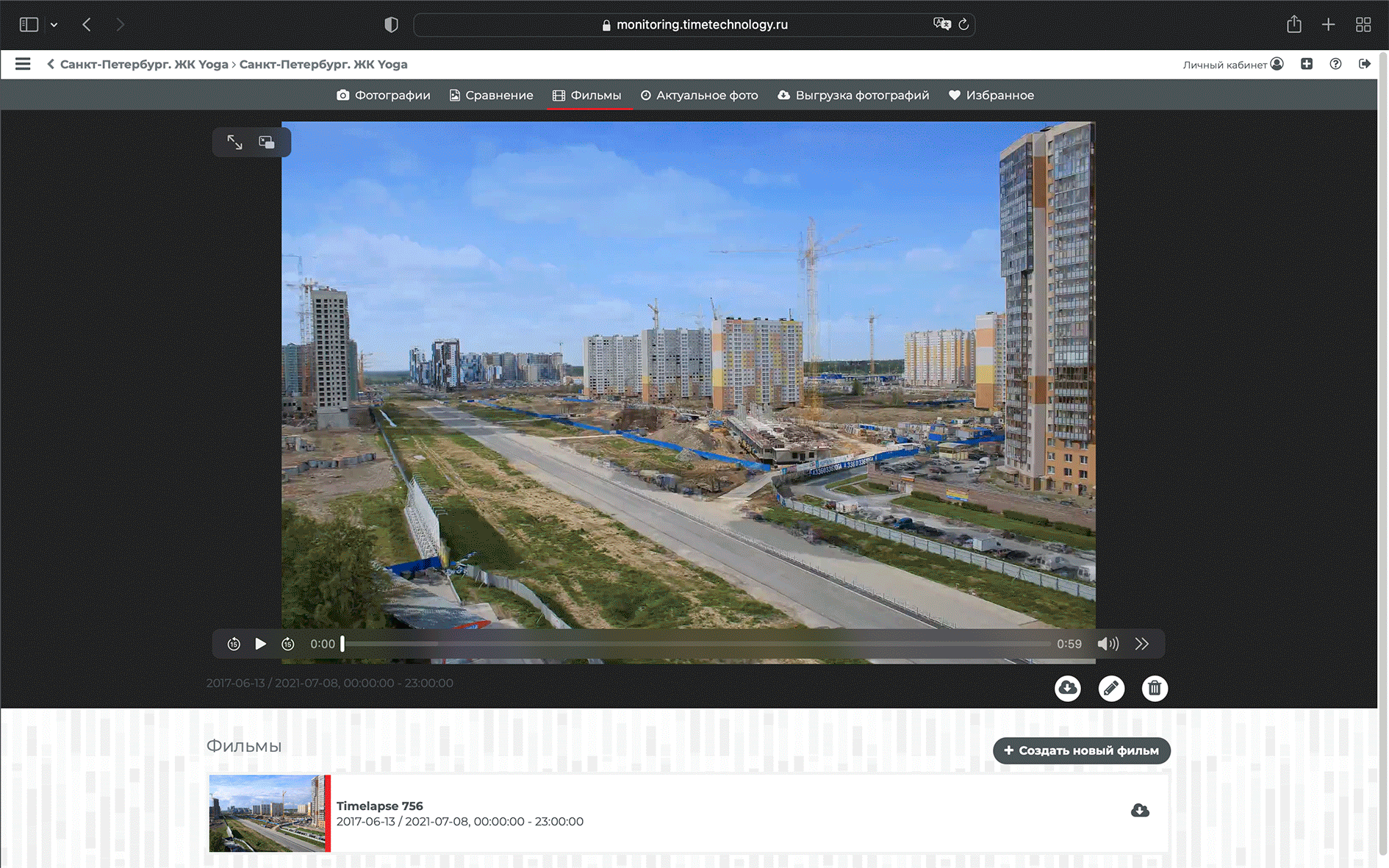Open the help question mark icon
The height and width of the screenshot is (868, 1389).
coord(1335,64)
